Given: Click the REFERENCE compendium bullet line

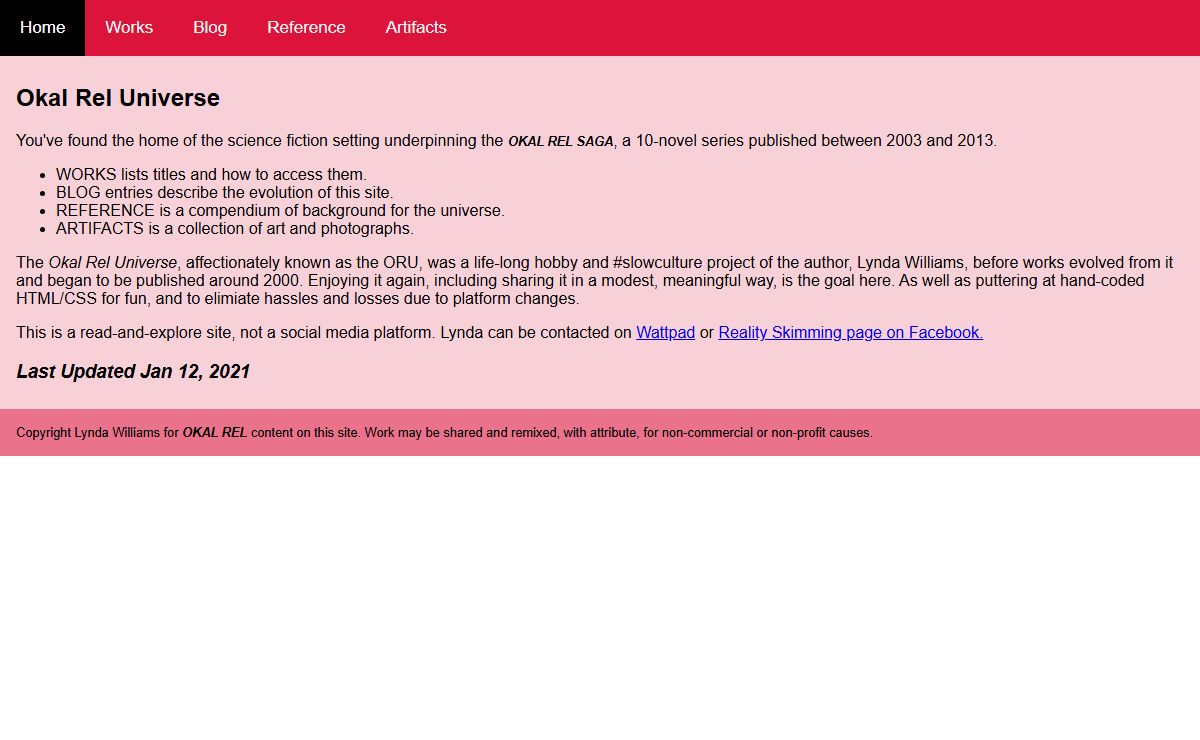Looking at the screenshot, I should coord(280,210).
